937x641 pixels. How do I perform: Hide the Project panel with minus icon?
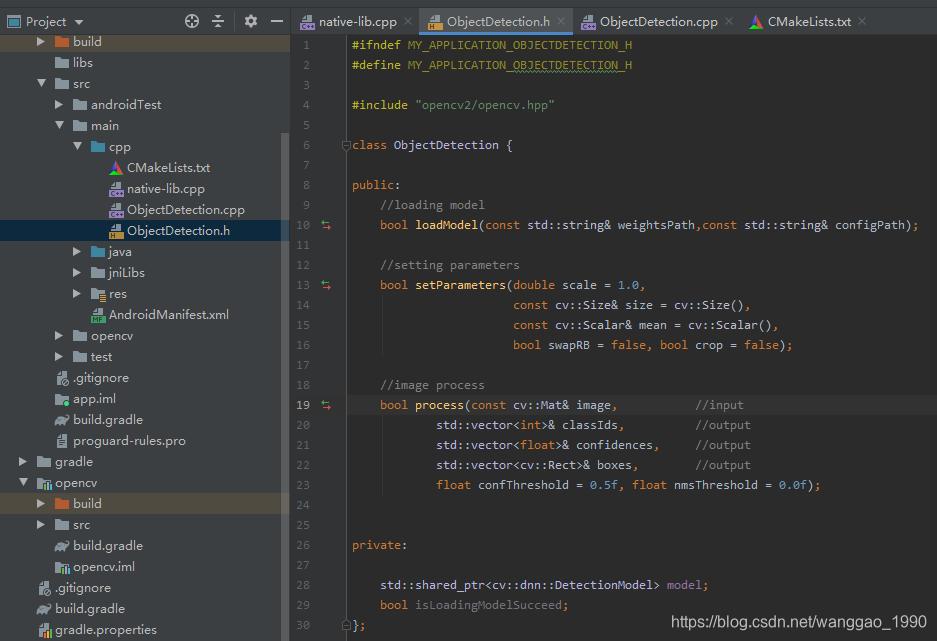pyautogui.click(x=277, y=22)
